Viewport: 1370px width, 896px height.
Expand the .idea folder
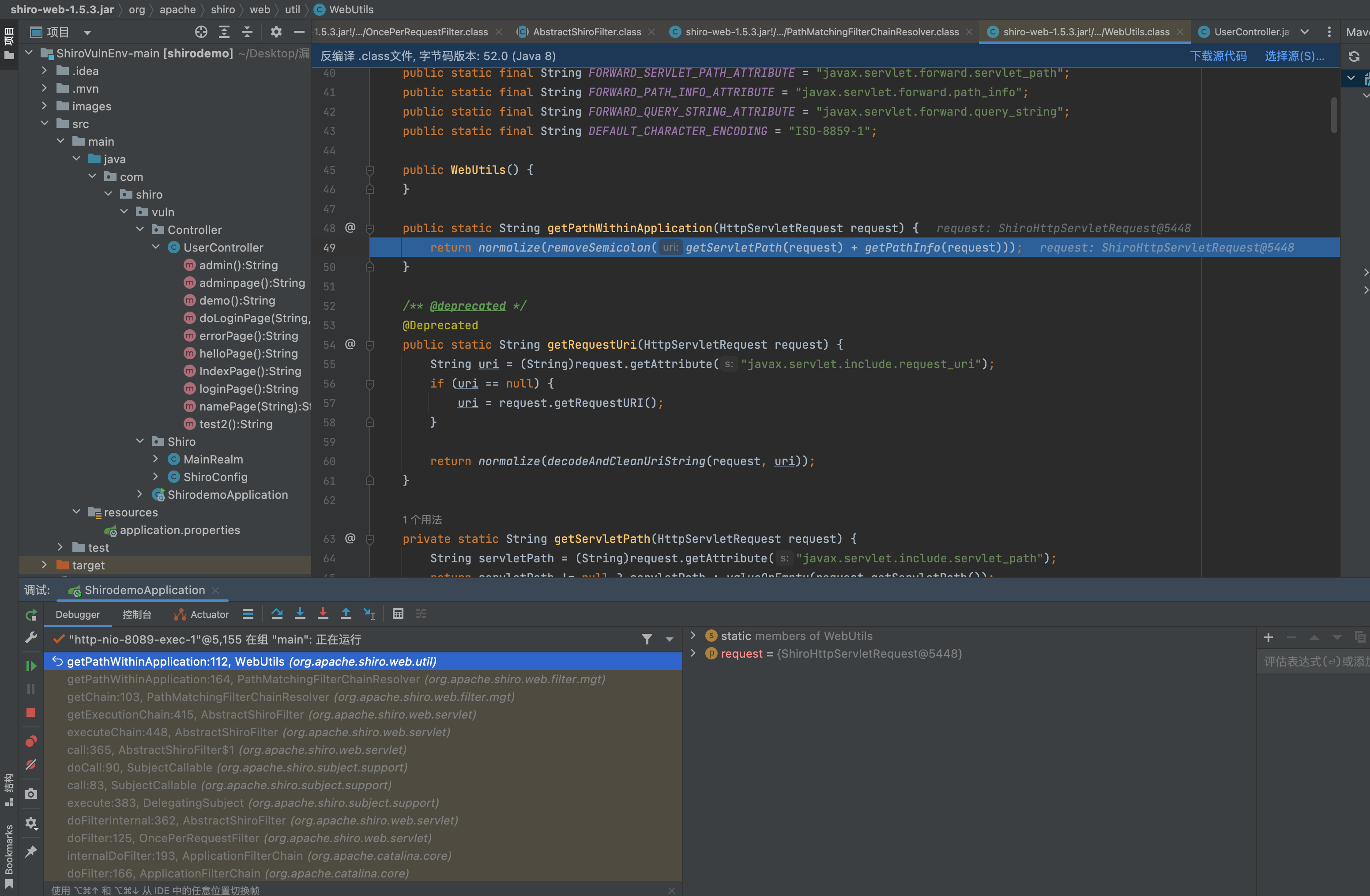pyautogui.click(x=44, y=70)
